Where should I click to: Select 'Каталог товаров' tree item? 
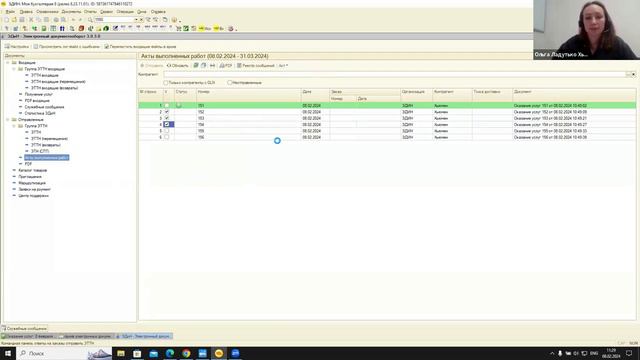coord(33,170)
